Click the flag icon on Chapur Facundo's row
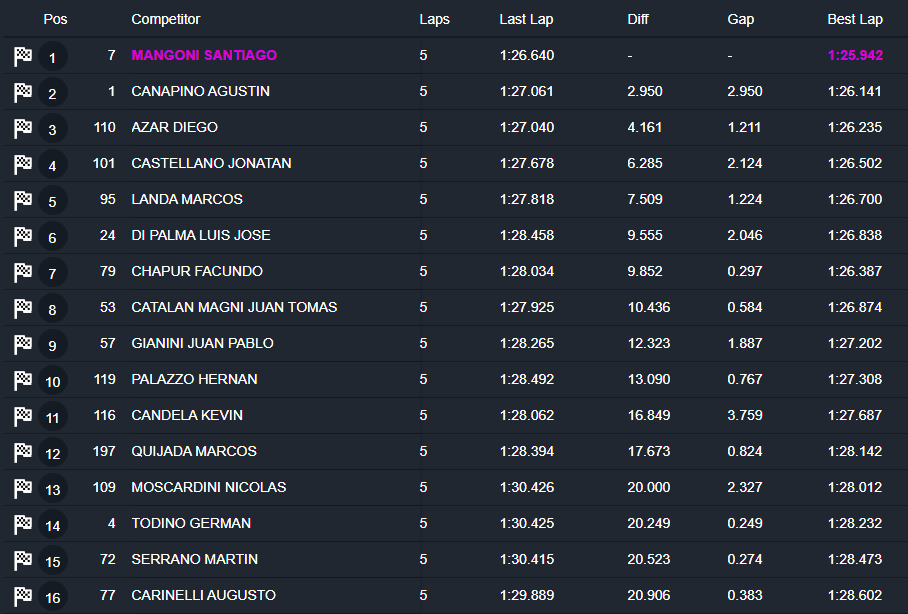 coord(23,273)
